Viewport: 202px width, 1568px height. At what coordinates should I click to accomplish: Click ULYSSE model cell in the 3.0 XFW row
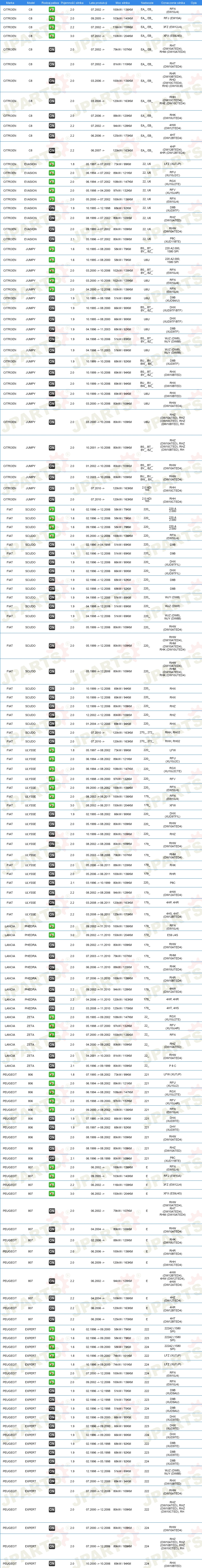[30, 805]
